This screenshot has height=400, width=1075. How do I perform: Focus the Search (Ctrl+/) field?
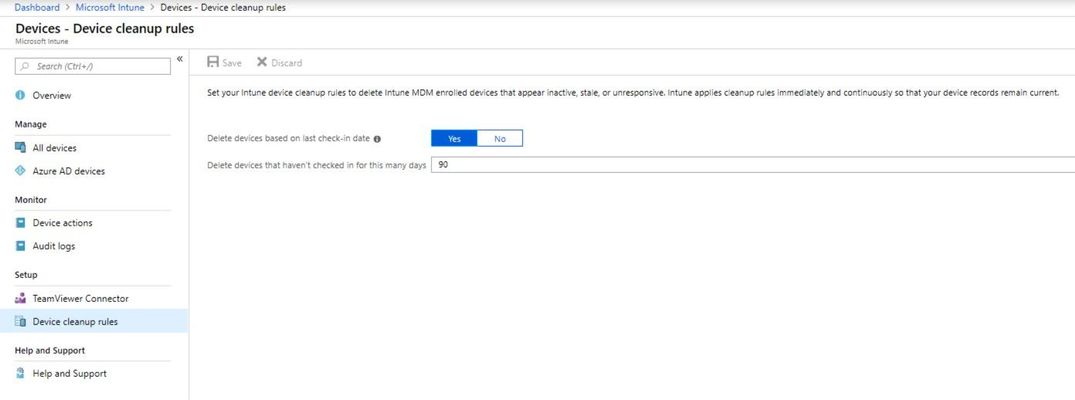pyautogui.click(x=93, y=67)
